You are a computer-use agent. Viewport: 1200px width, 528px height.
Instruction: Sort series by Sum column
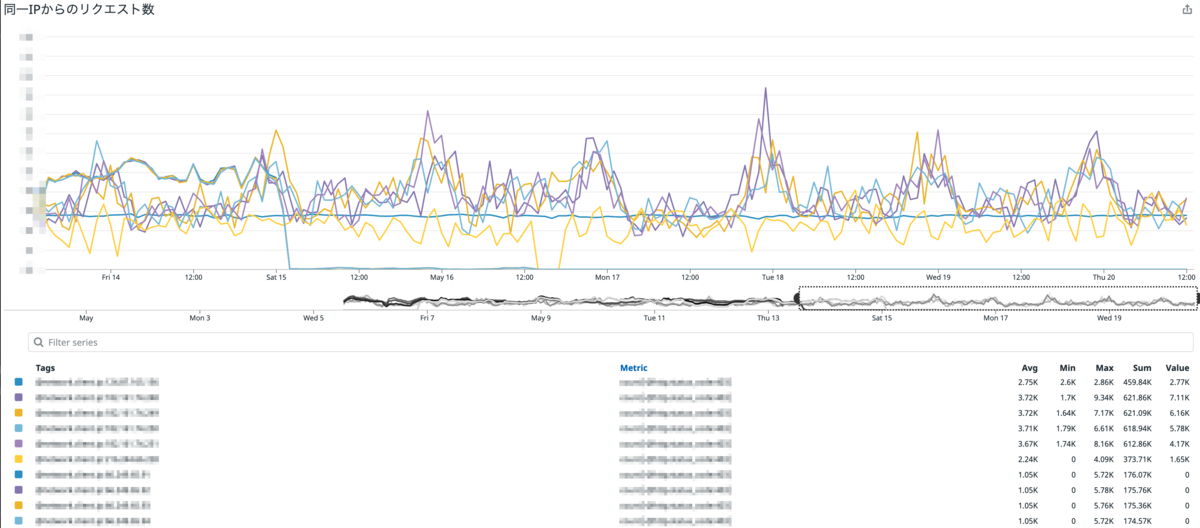[x=1142, y=368]
